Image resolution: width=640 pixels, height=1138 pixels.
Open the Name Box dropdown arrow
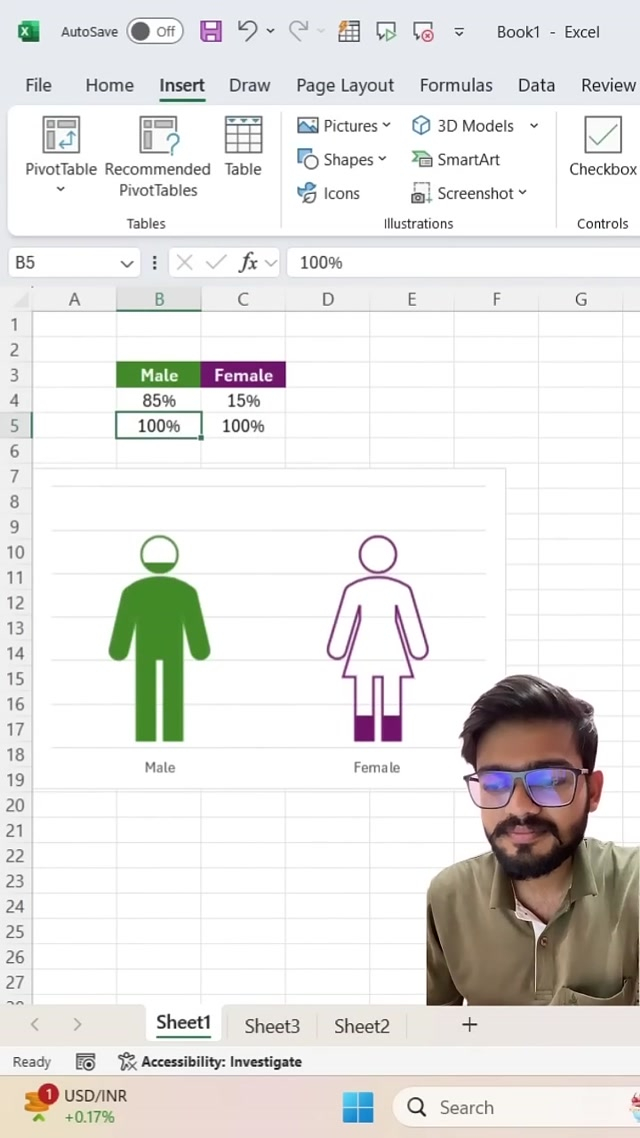click(x=127, y=263)
